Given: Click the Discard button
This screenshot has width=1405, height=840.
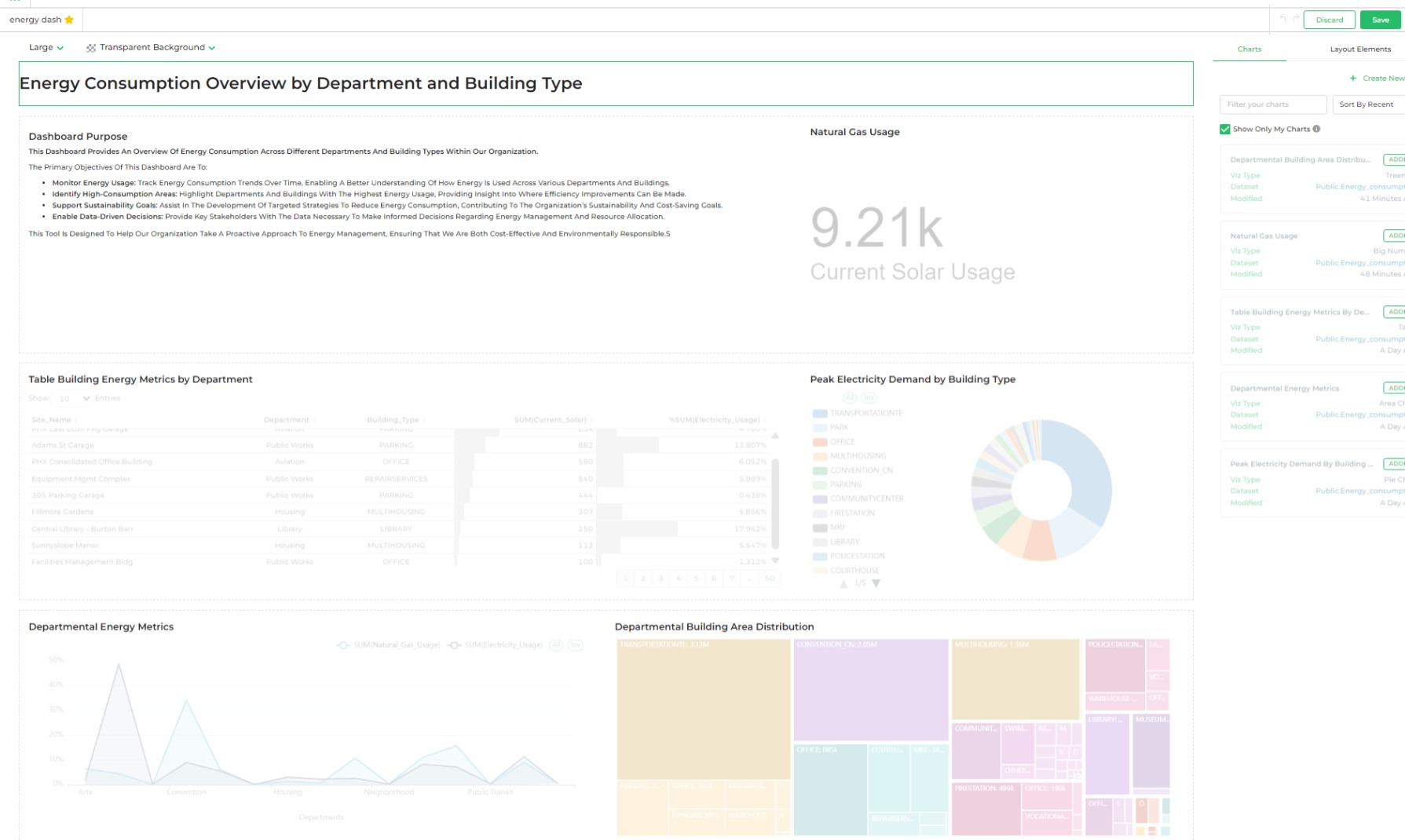Looking at the screenshot, I should click(x=1329, y=20).
